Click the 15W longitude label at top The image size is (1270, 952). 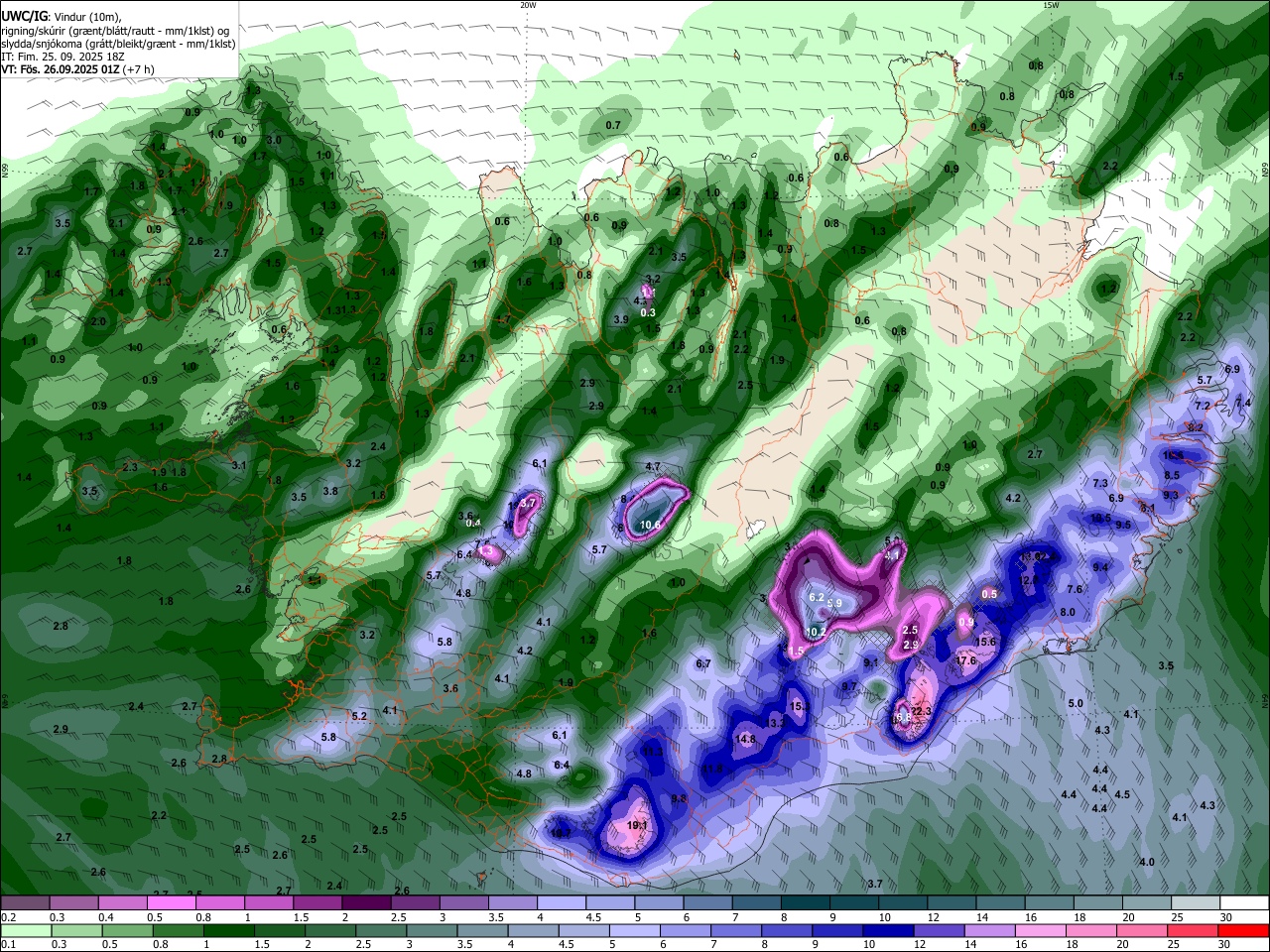1051,5
